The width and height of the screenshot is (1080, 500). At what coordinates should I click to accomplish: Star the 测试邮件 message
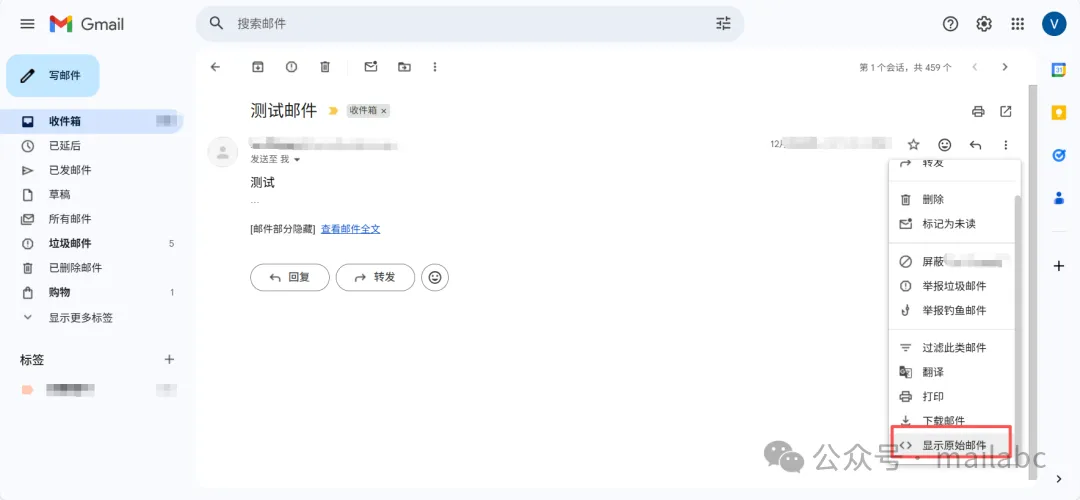point(913,145)
